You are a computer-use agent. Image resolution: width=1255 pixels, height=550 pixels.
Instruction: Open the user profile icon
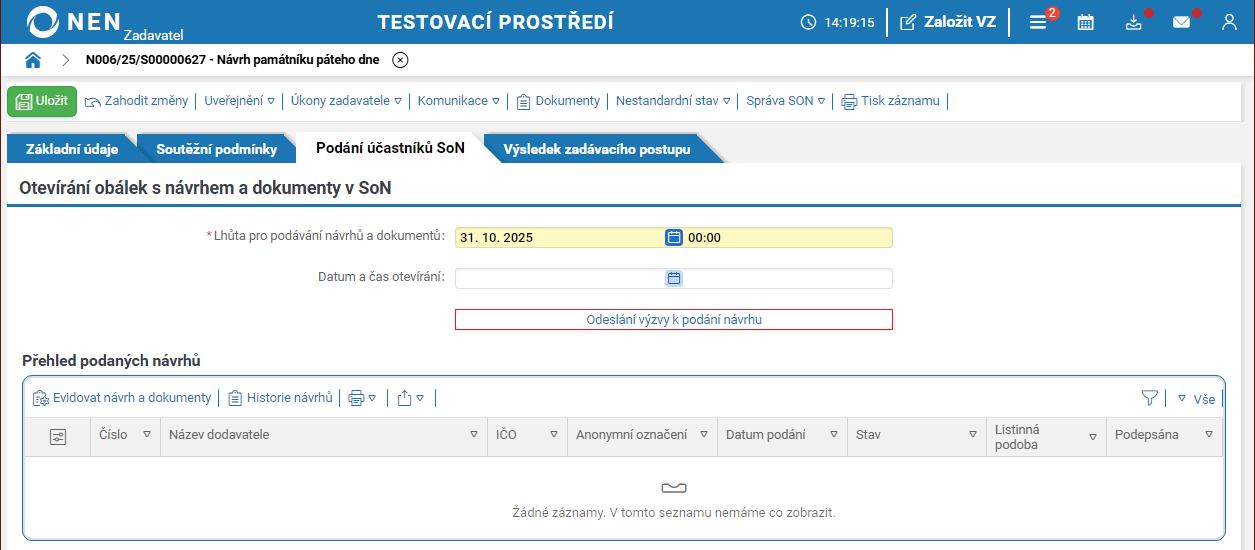1229,22
